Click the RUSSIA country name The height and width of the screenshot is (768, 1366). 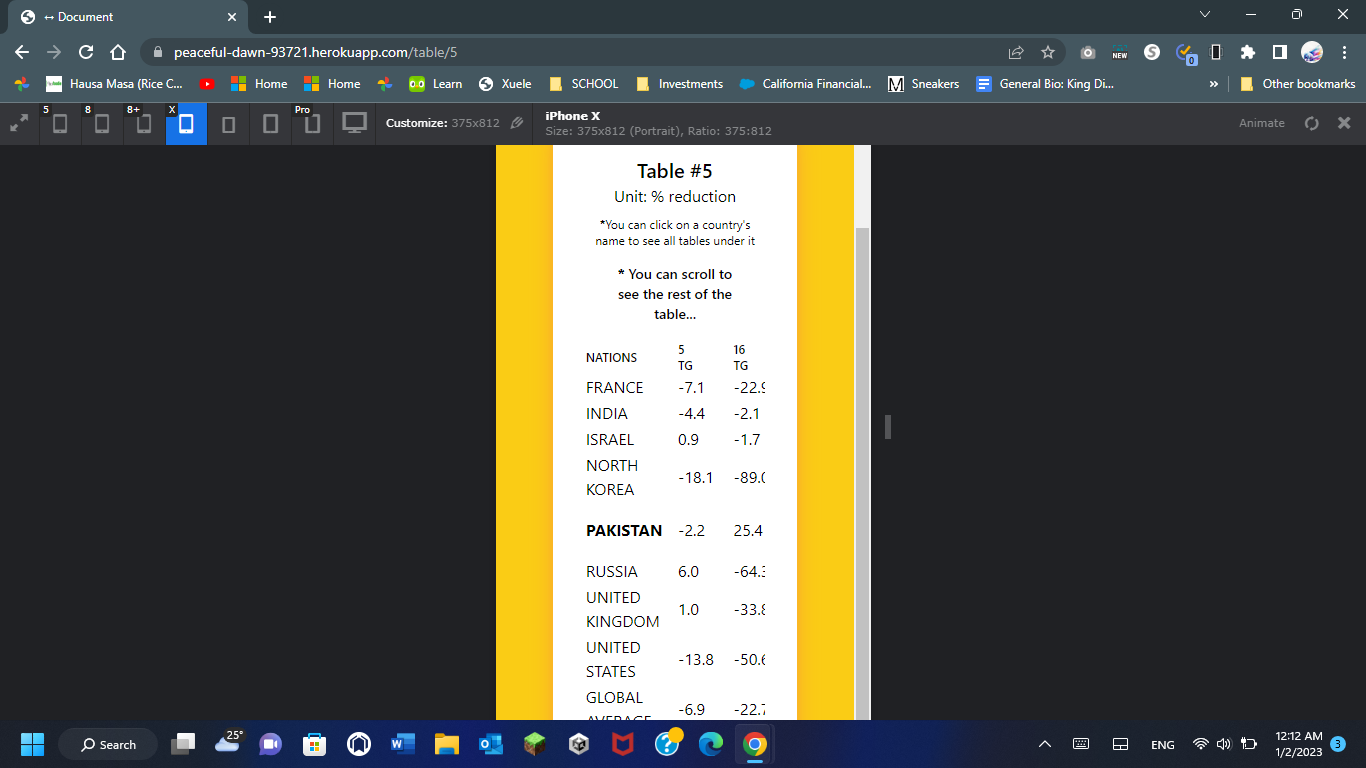tap(612, 572)
